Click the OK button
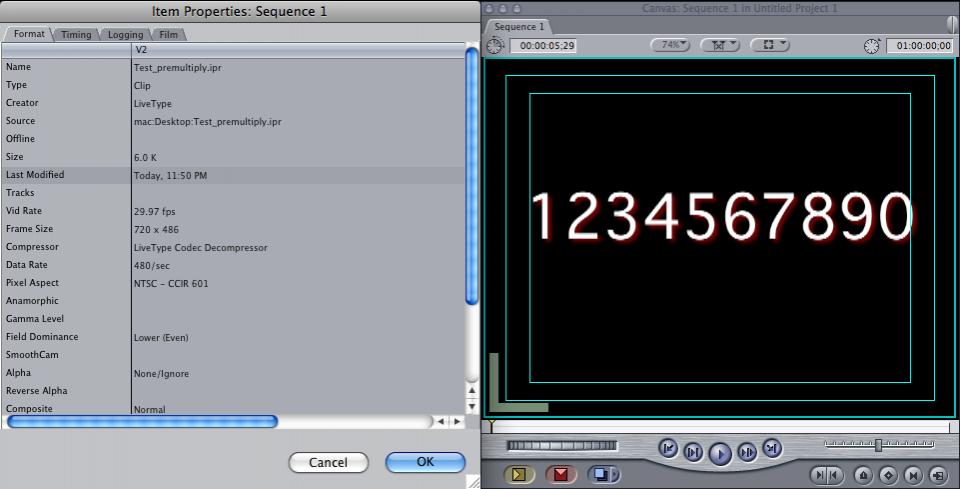 pos(426,462)
